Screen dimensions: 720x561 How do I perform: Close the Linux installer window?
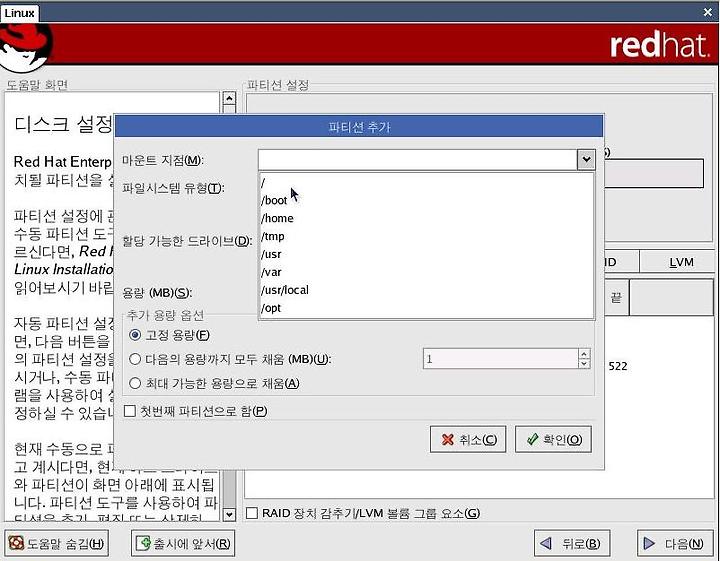[708, 12]
